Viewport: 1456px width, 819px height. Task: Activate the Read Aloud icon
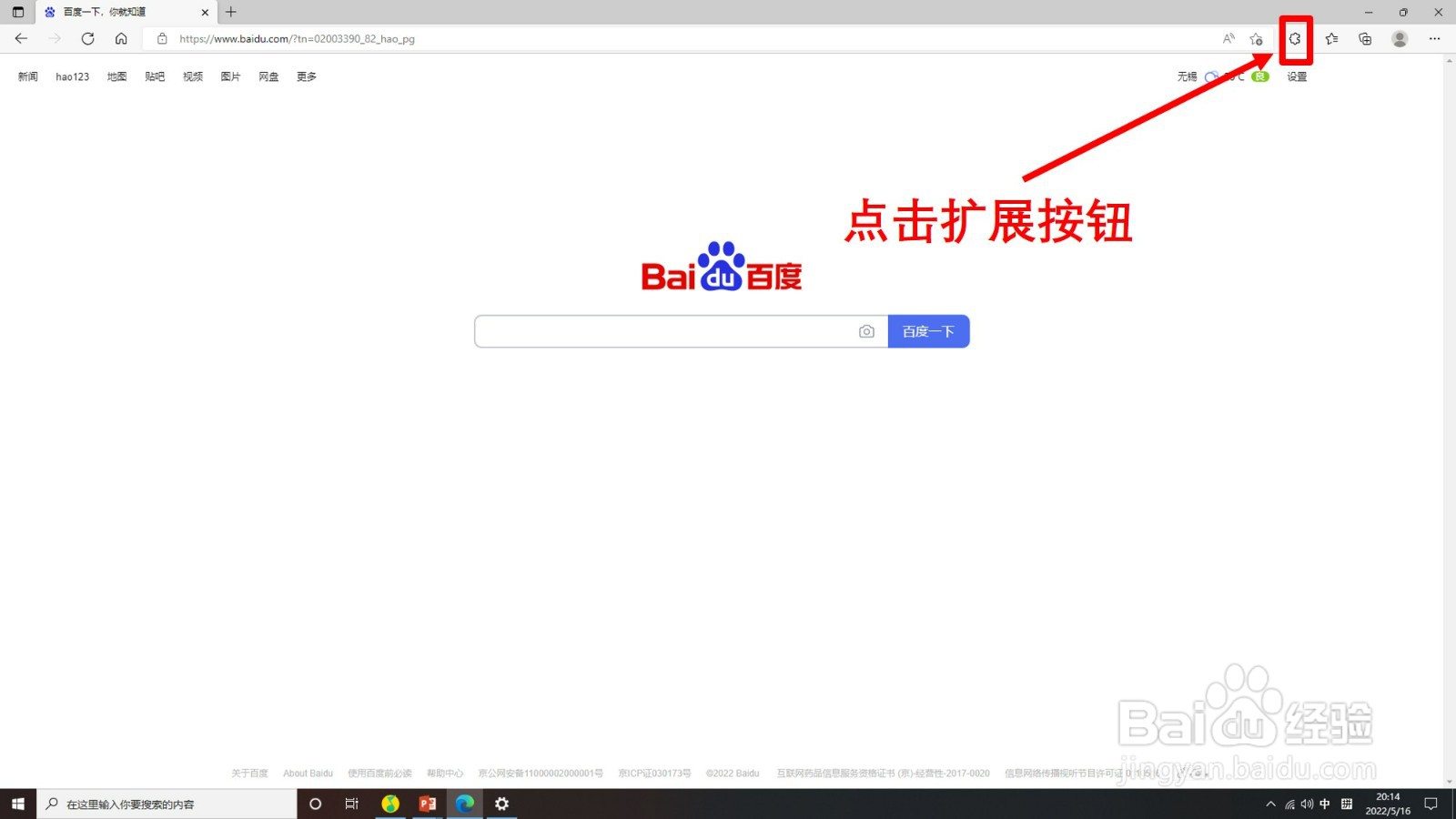[1228, 38]
